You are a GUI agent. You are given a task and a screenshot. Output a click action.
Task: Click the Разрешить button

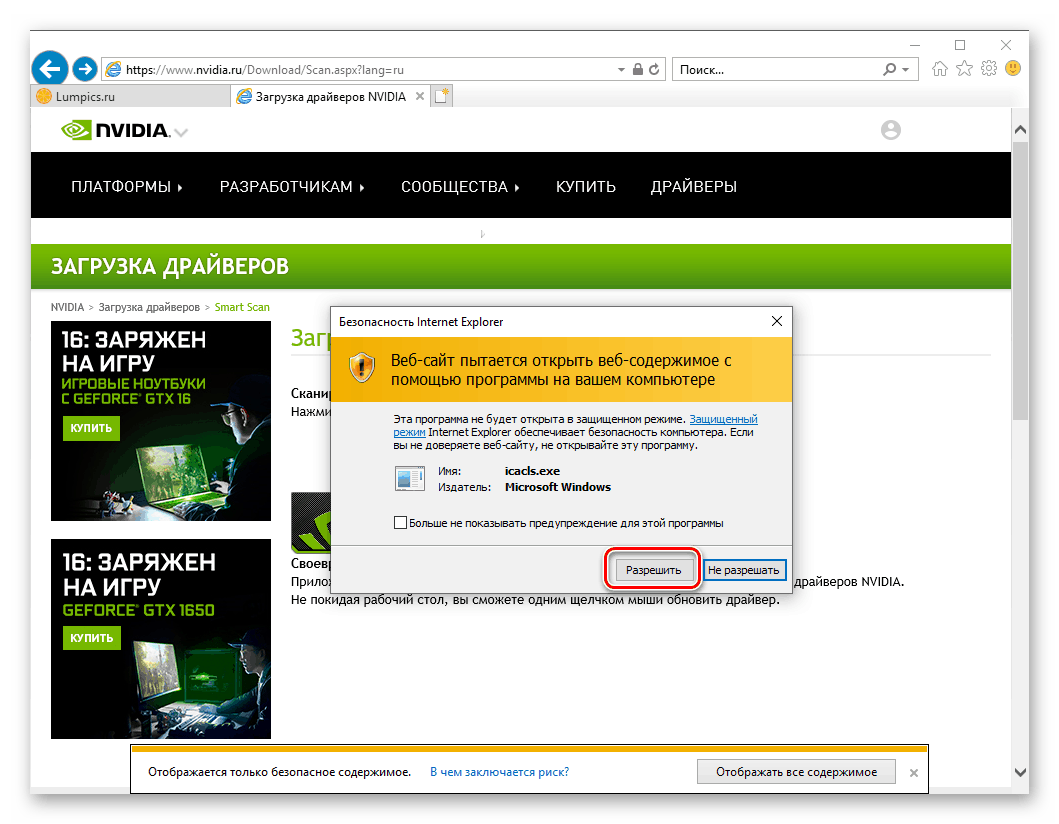click(653, 570)
